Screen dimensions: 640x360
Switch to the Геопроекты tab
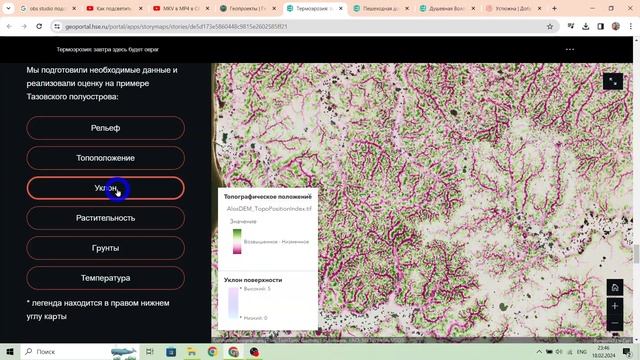pos(247,8)
